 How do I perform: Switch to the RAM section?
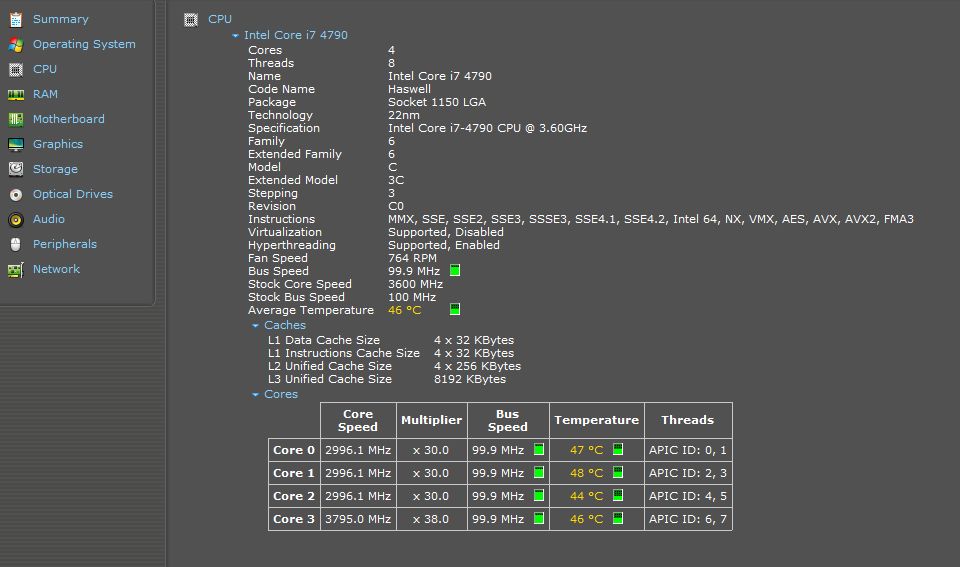(x=45, y=94)
